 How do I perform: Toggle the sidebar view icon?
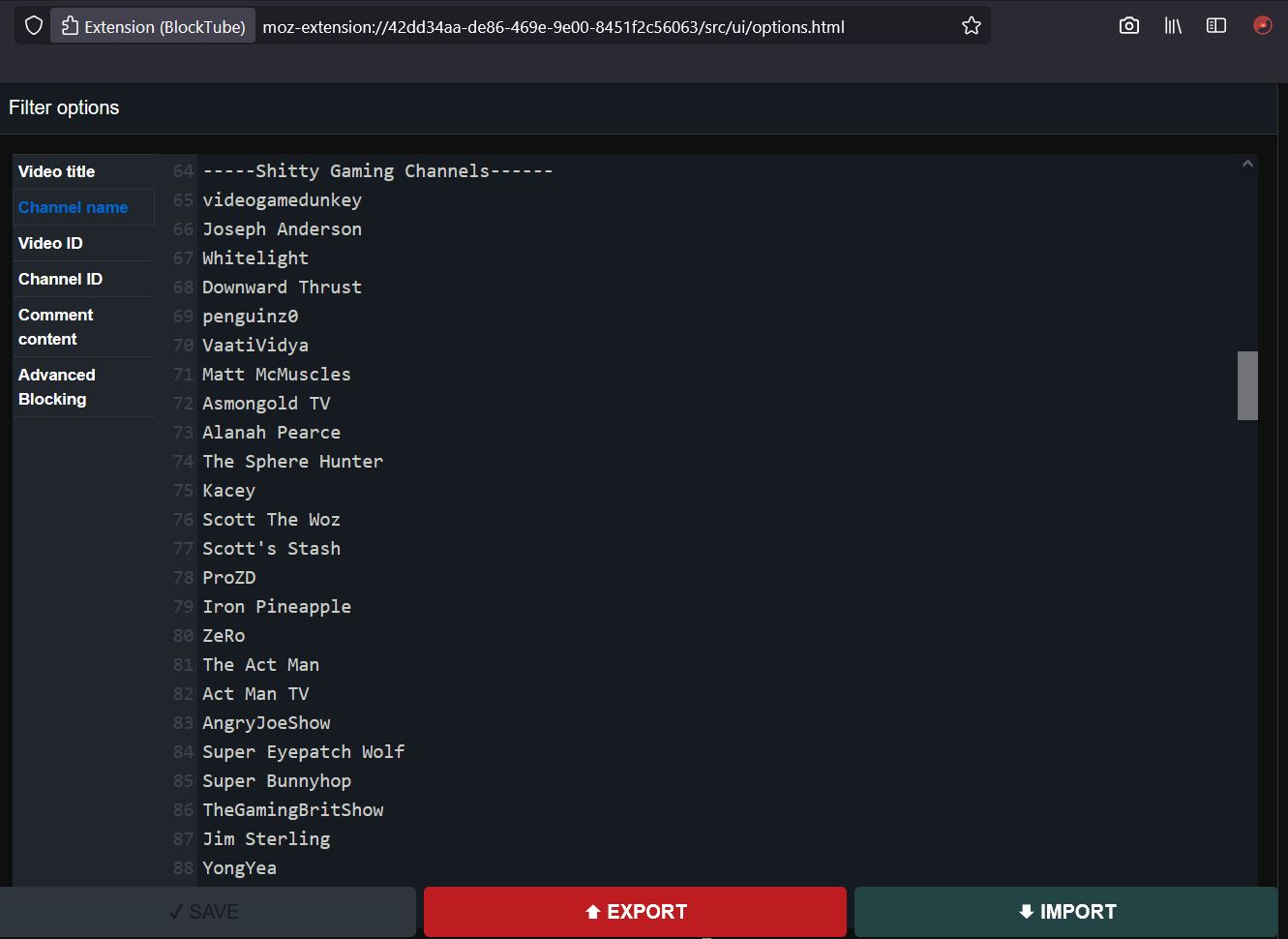(1216, 26)
